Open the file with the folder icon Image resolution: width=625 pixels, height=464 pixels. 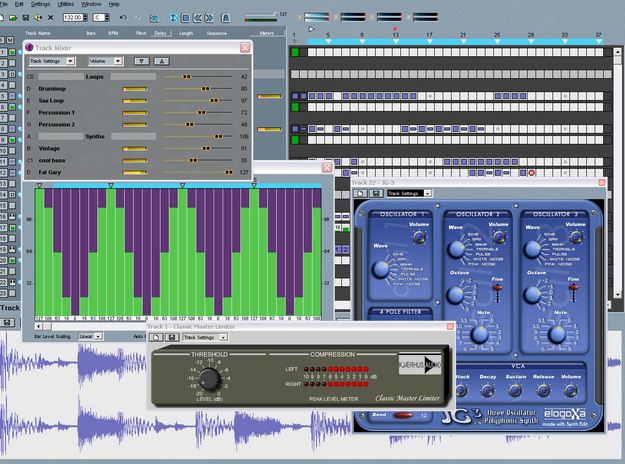pos(13,18)
